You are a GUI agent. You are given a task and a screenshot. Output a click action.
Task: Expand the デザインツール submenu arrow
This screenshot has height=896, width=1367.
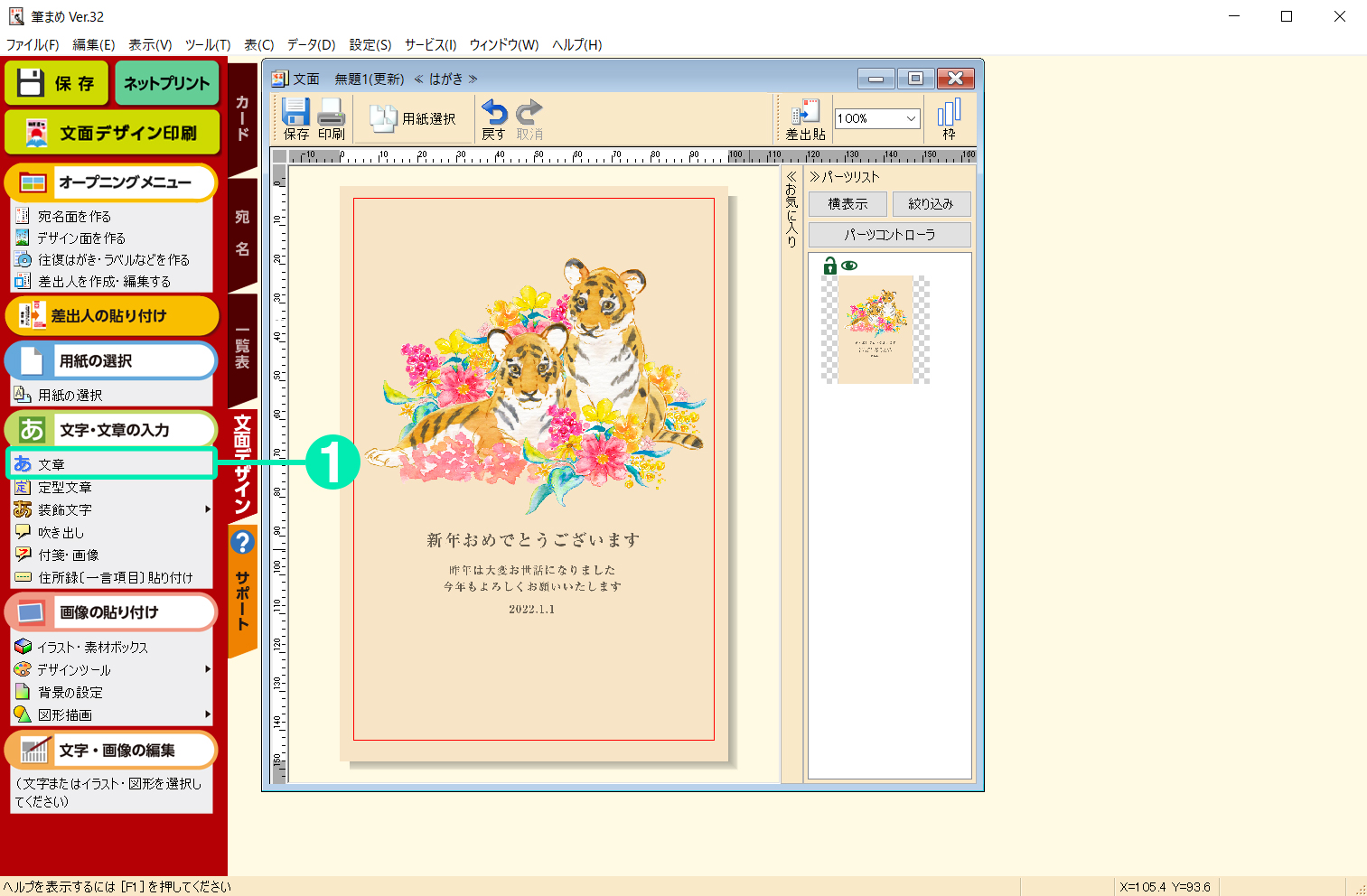pos(208,669)
